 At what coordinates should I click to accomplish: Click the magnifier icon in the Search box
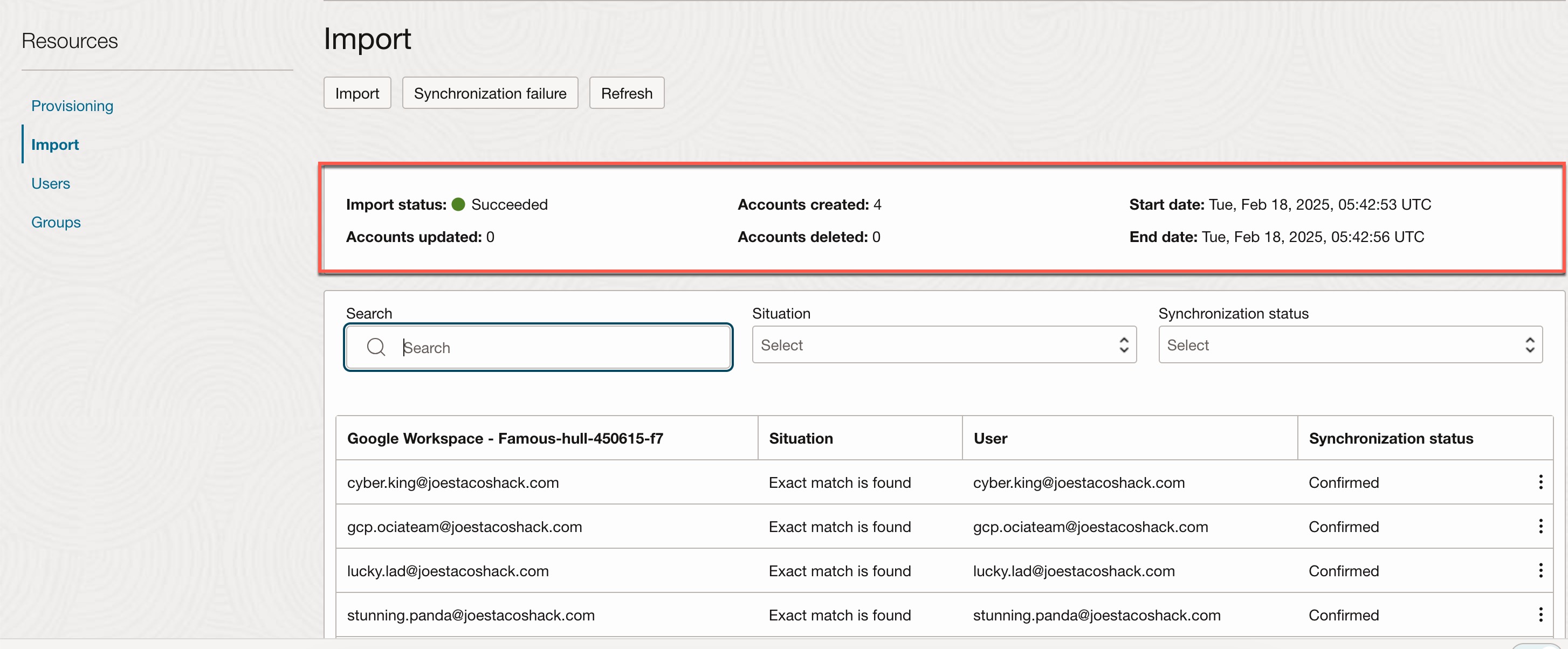(376, 347)
